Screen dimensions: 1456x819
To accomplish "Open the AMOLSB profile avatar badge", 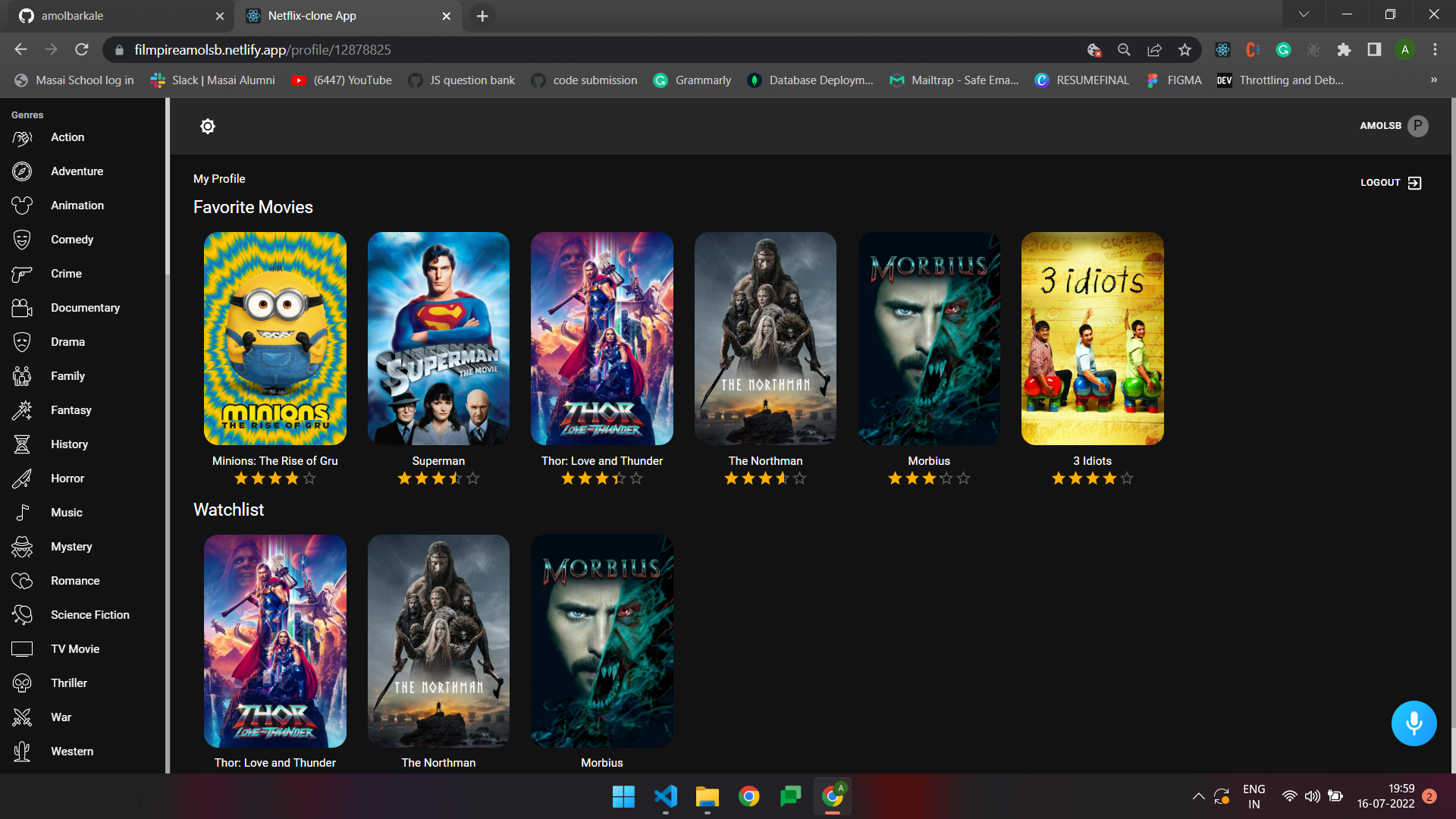I will coord(1417,126).
